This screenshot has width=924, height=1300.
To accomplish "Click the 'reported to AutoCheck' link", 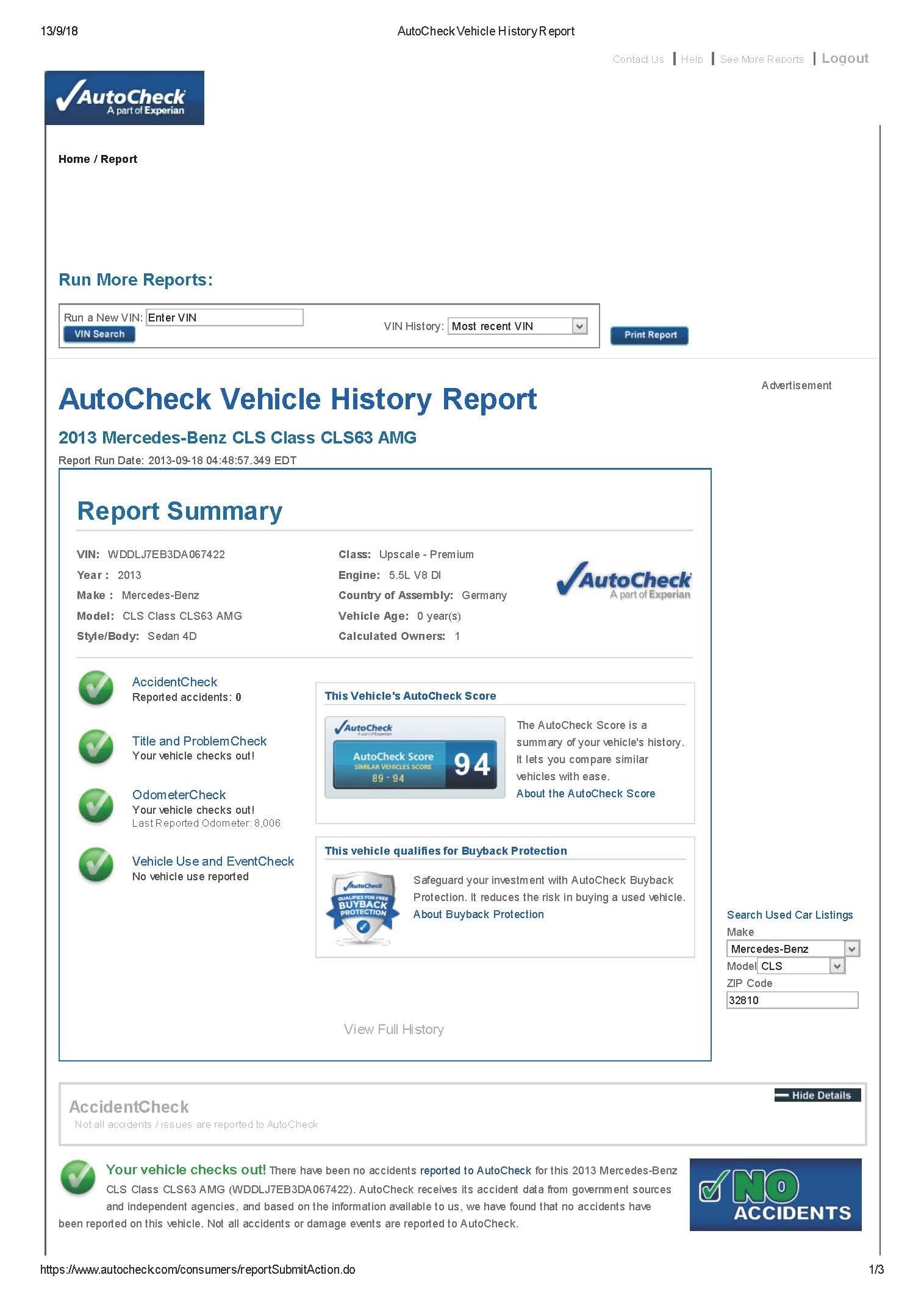I will 476,1171.
